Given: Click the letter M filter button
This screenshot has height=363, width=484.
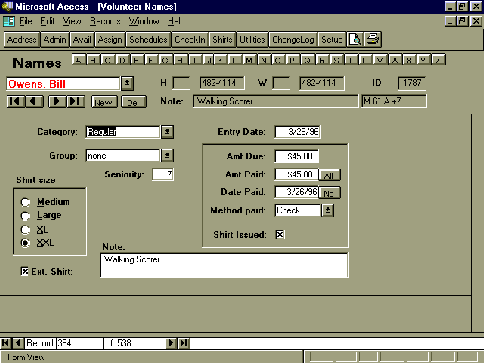Looking at the screenshot, I should click(x=248, y=60).
